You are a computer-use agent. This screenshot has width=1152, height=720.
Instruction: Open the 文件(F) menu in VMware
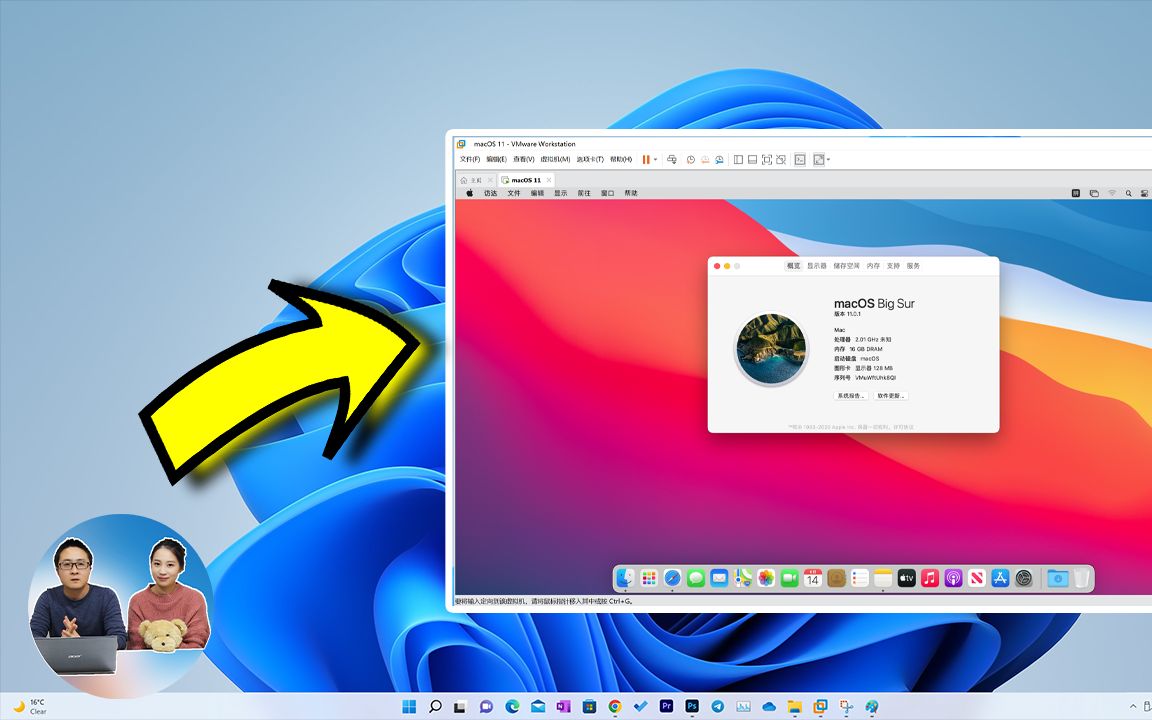coord(469,159)
